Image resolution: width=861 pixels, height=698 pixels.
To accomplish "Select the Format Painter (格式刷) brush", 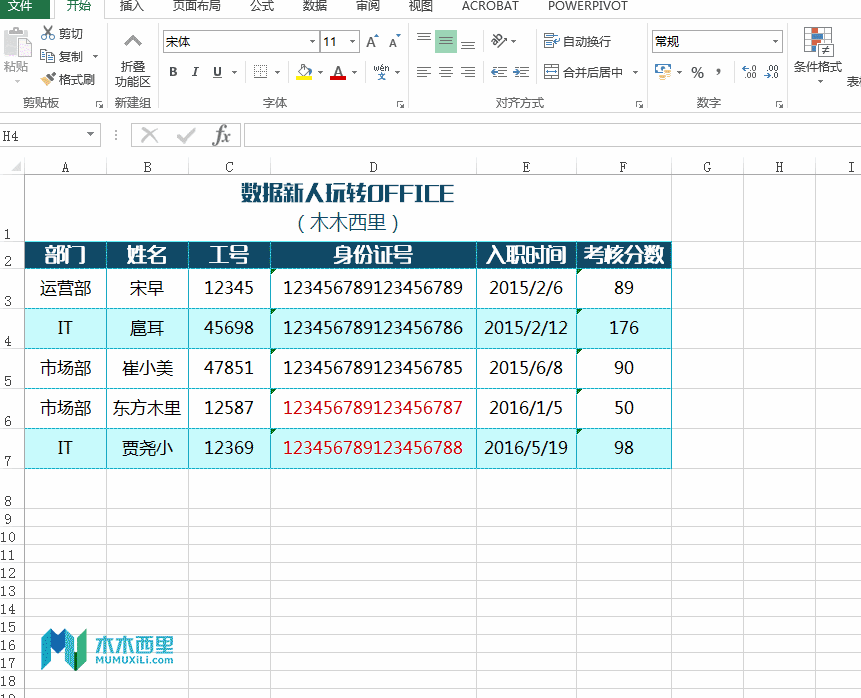I will click(x=48, y=80).
